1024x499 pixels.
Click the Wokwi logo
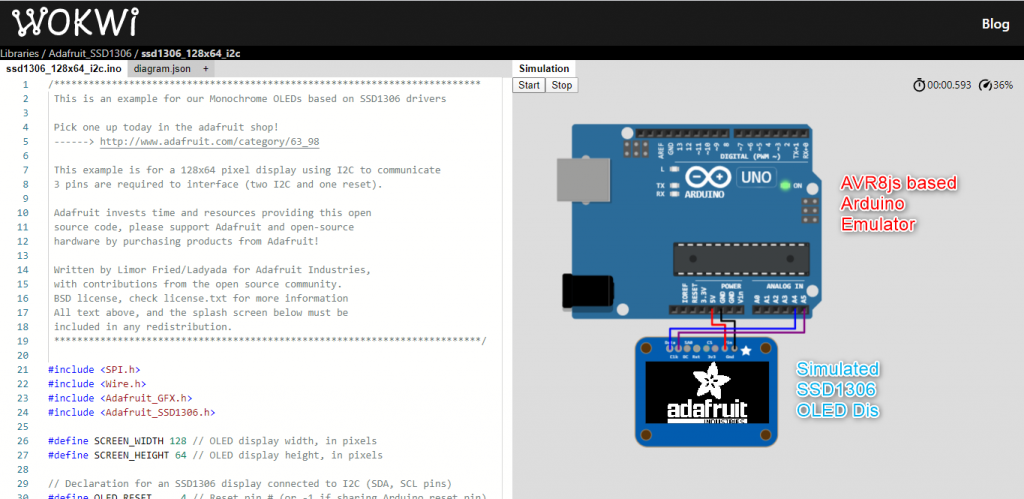[x=75, y=22]
